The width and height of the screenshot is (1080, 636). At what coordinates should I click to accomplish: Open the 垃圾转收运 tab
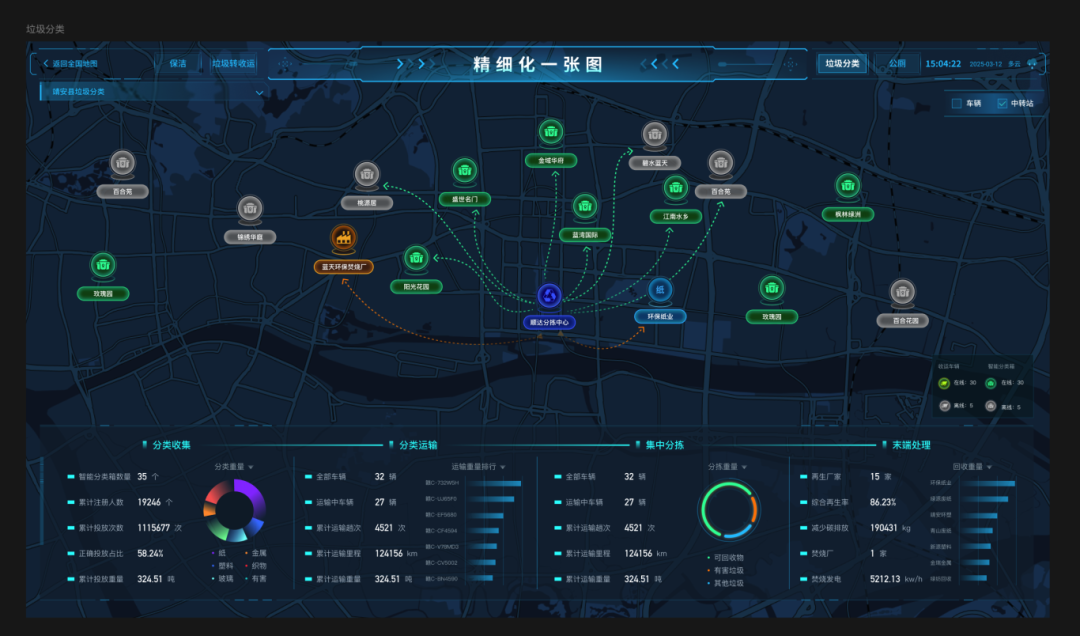(x=233, y=64)
